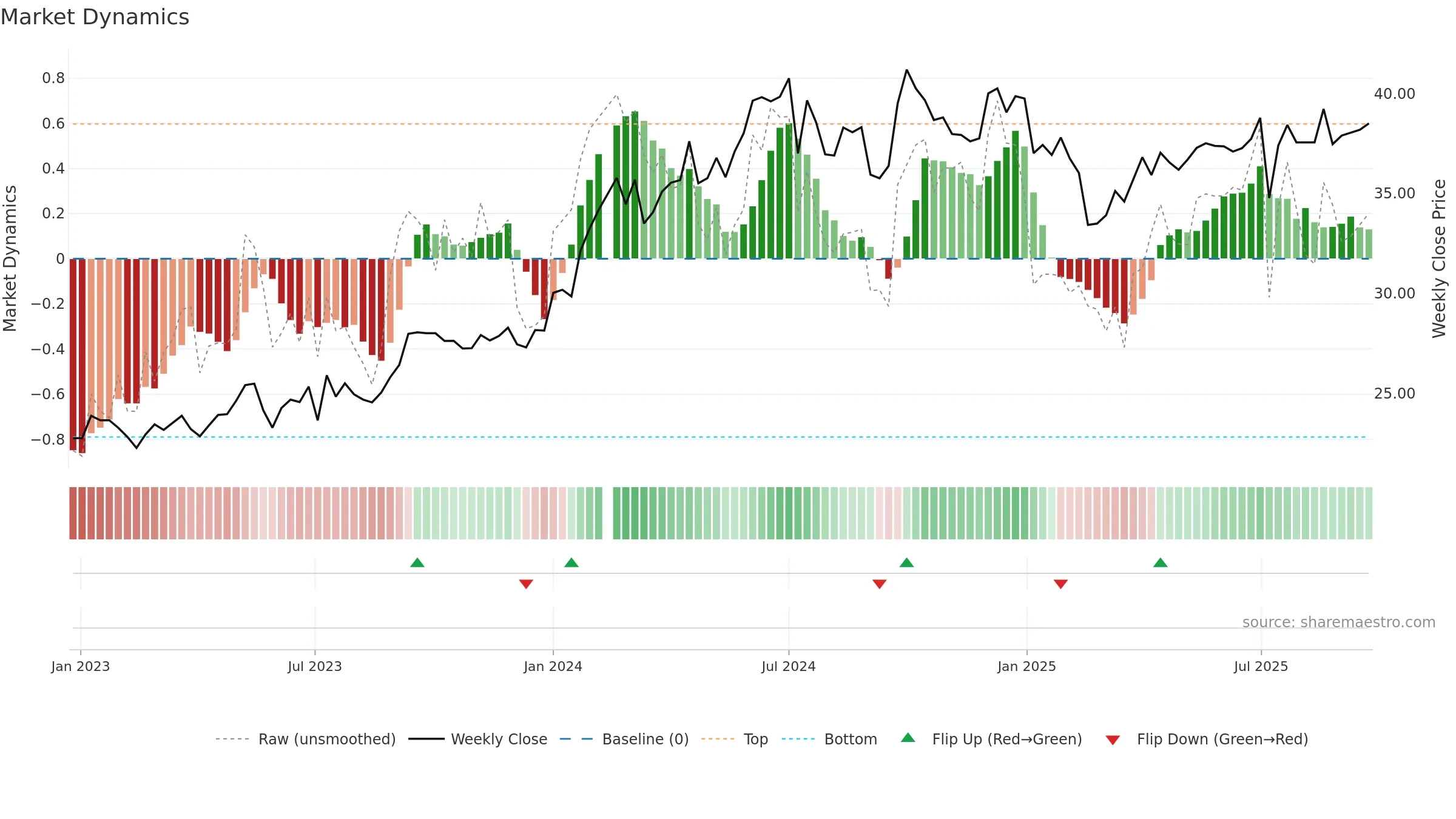This screenshot has width=1456, height=819.
Task: Click the 0.8 dynamics axis label
Action: tap(53, 78)
